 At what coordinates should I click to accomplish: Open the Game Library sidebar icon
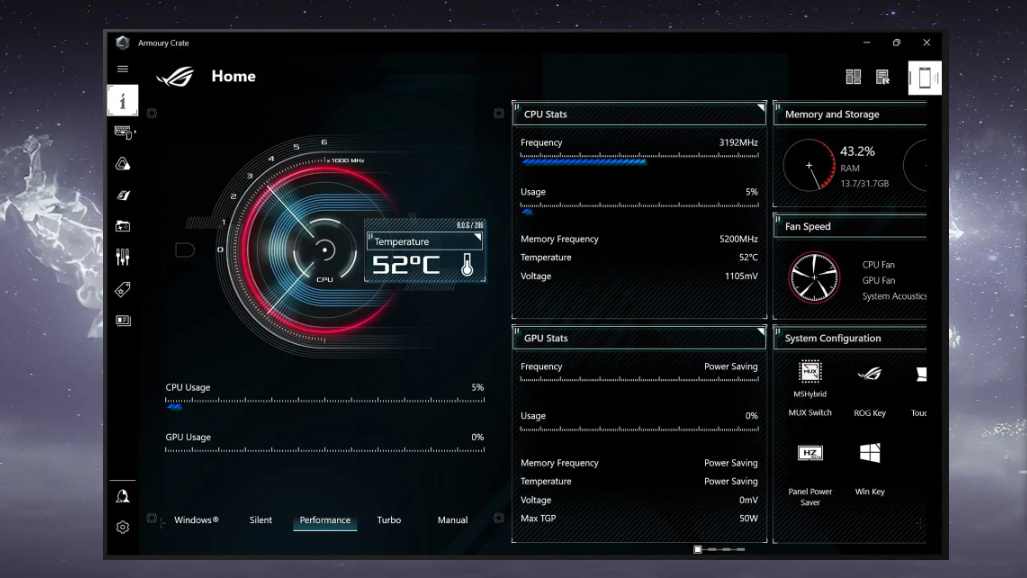pos(122,227)
